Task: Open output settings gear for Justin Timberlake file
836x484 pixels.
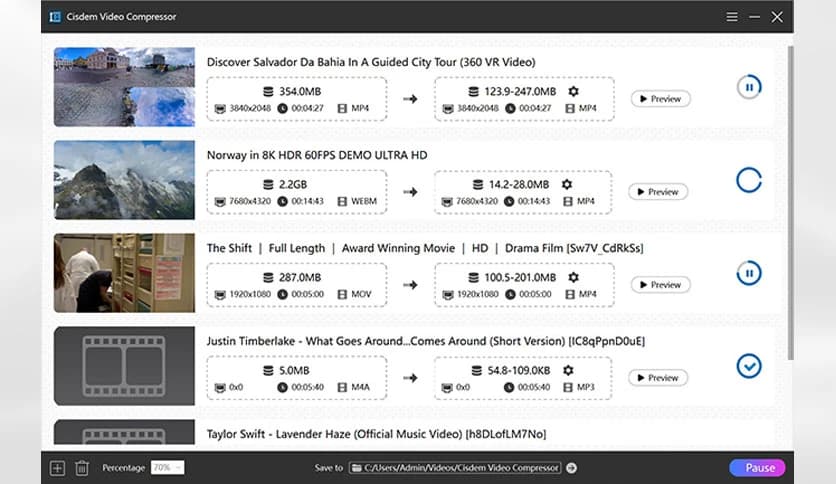Action: click(568, 370)
